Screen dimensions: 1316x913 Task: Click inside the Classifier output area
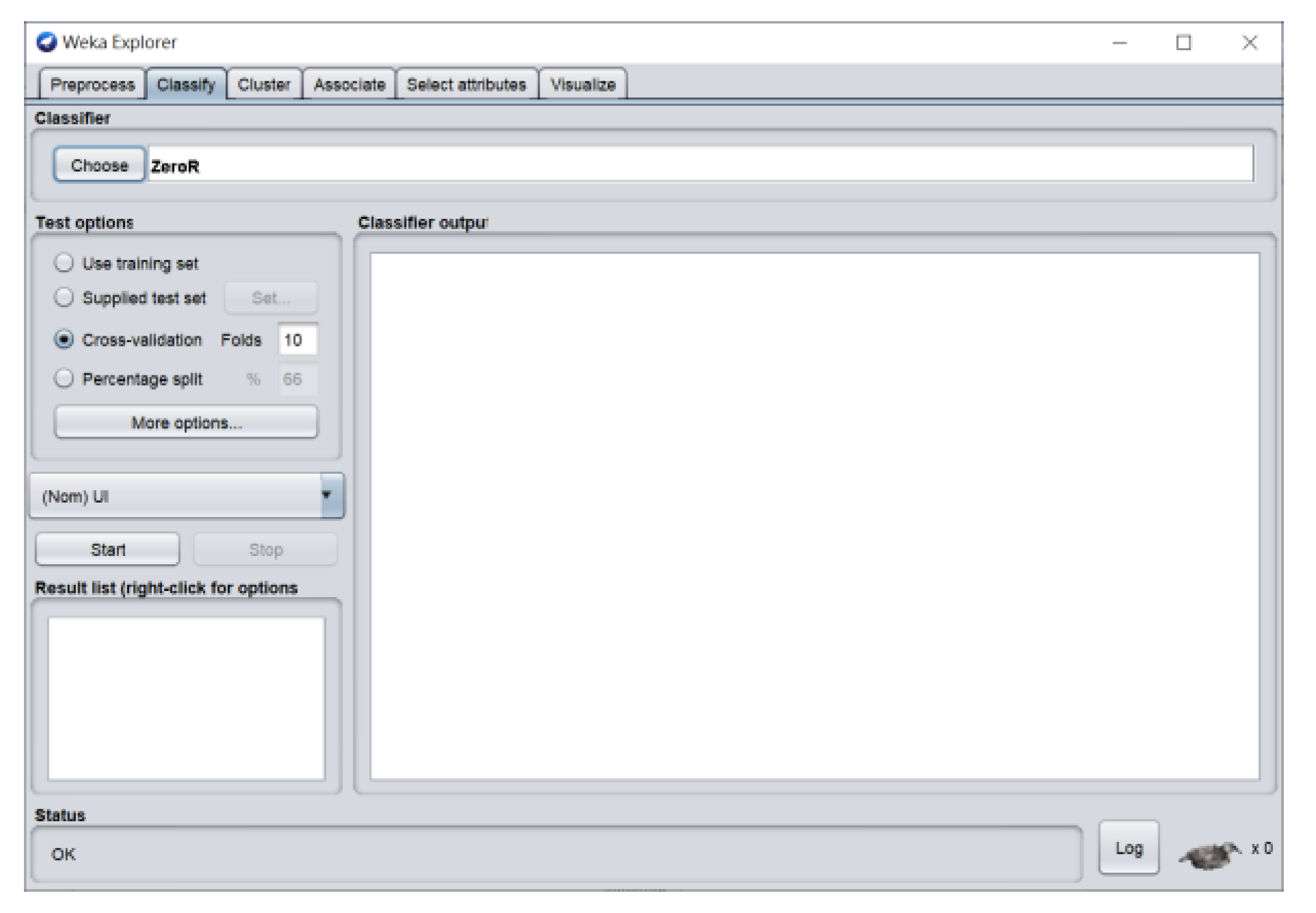click(814, 516)
